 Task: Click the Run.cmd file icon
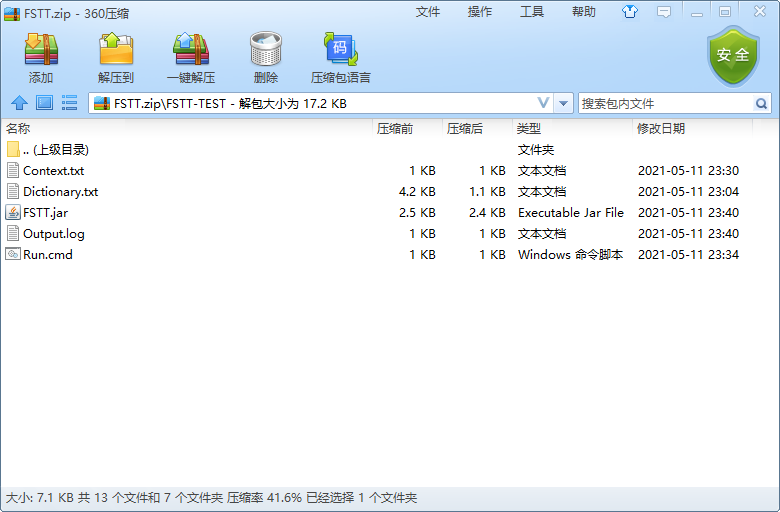[x=13, y=254]
